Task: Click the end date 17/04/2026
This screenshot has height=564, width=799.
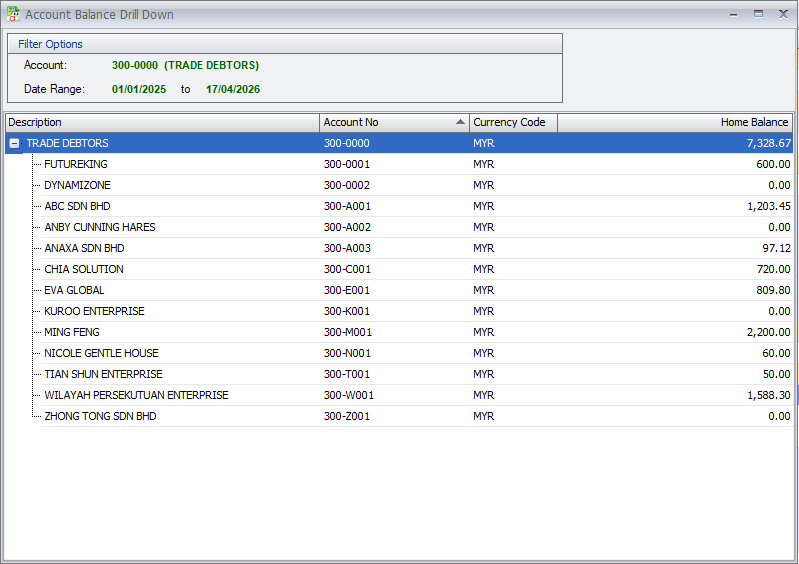Action: 233,89
